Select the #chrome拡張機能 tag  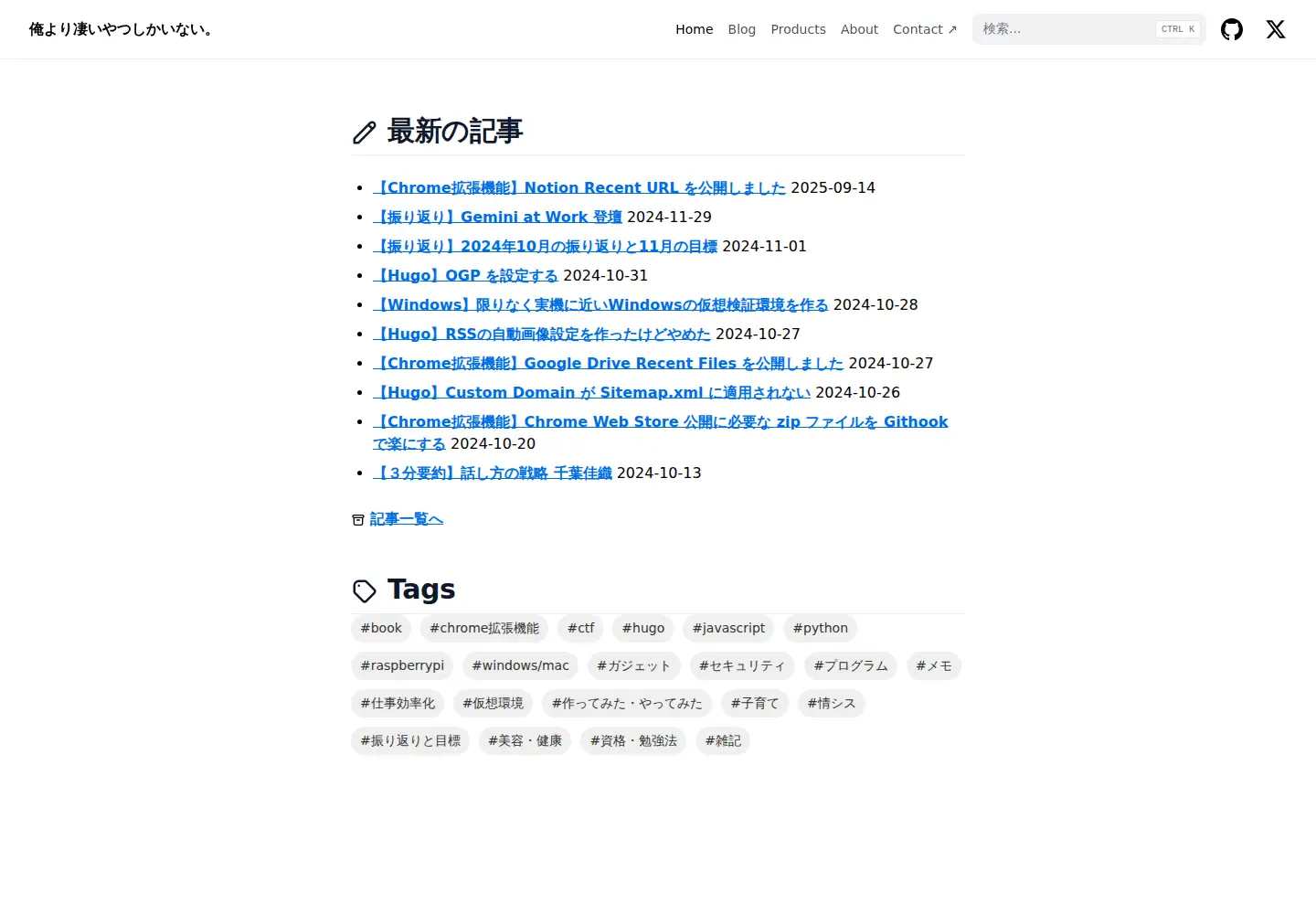pyautogui.click(x=484, y=628)
